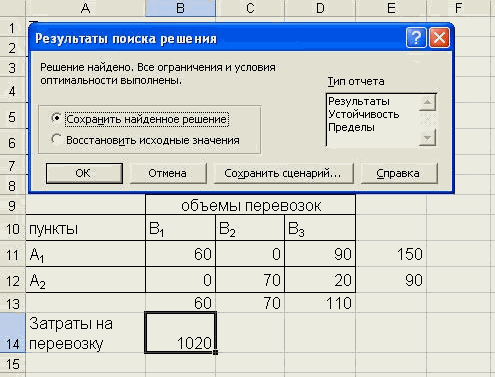This screenshot has width=495, height=377.
Task: Click report list scroll down arrow
Action: [x=427, y=138]
